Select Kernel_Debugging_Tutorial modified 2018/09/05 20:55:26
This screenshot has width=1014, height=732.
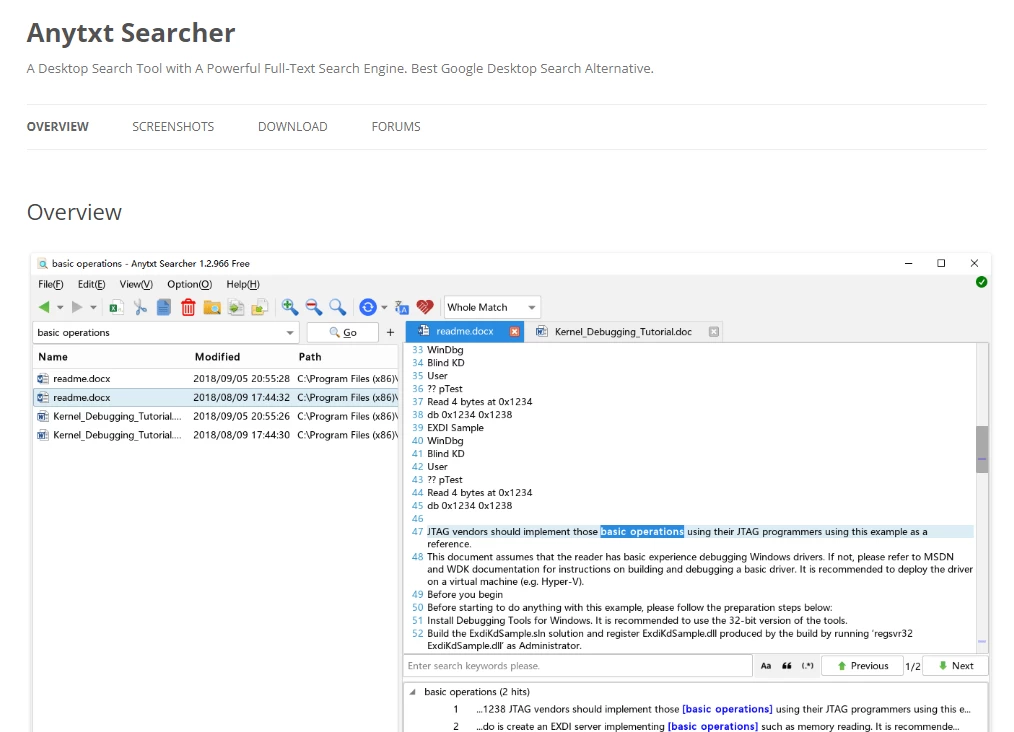click(x=216, y=416)
